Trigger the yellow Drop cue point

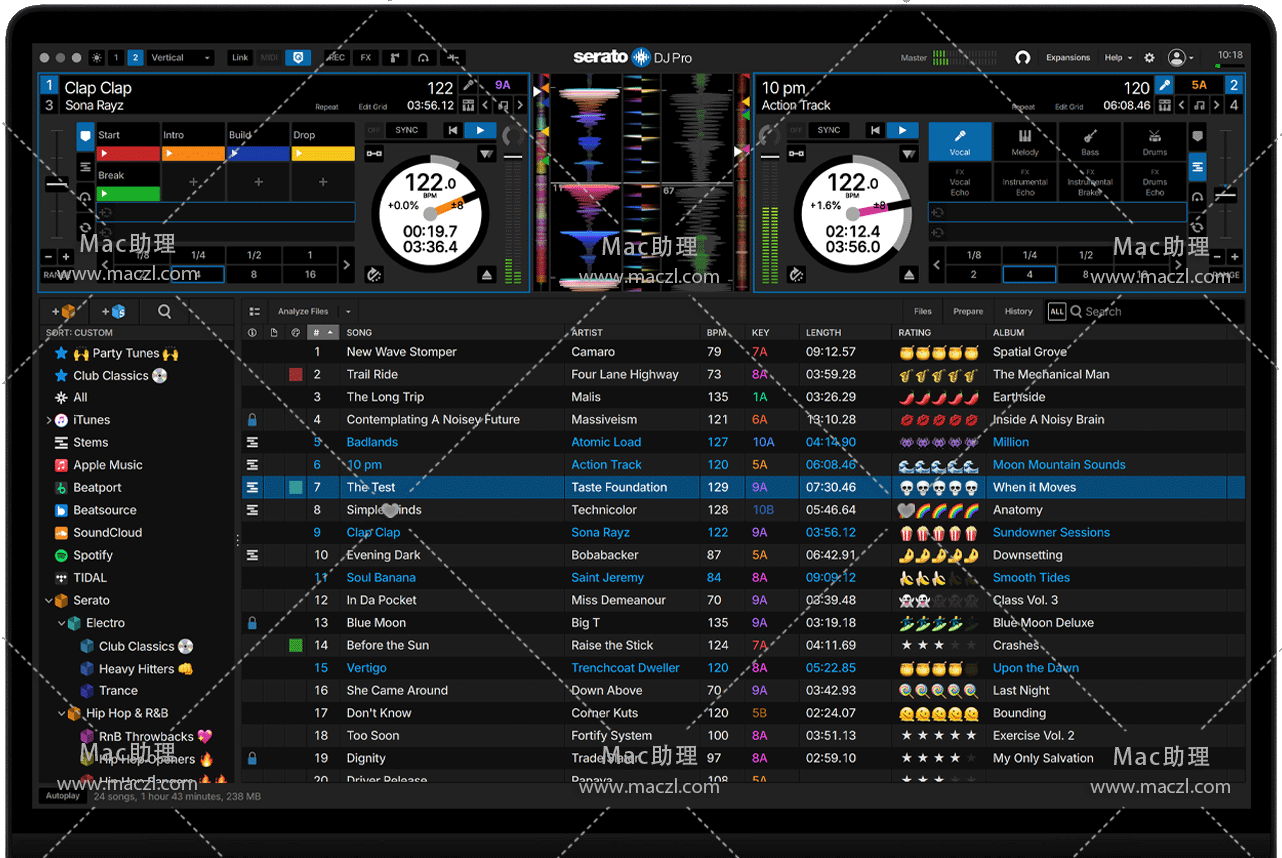pyautogui.click(x=323, y=154)
